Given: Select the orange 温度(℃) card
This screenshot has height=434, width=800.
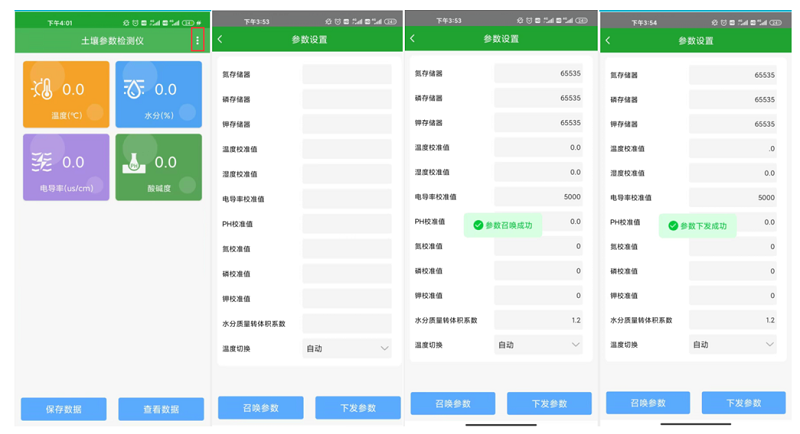Looking at the screenshot, I should pos(66,94).
